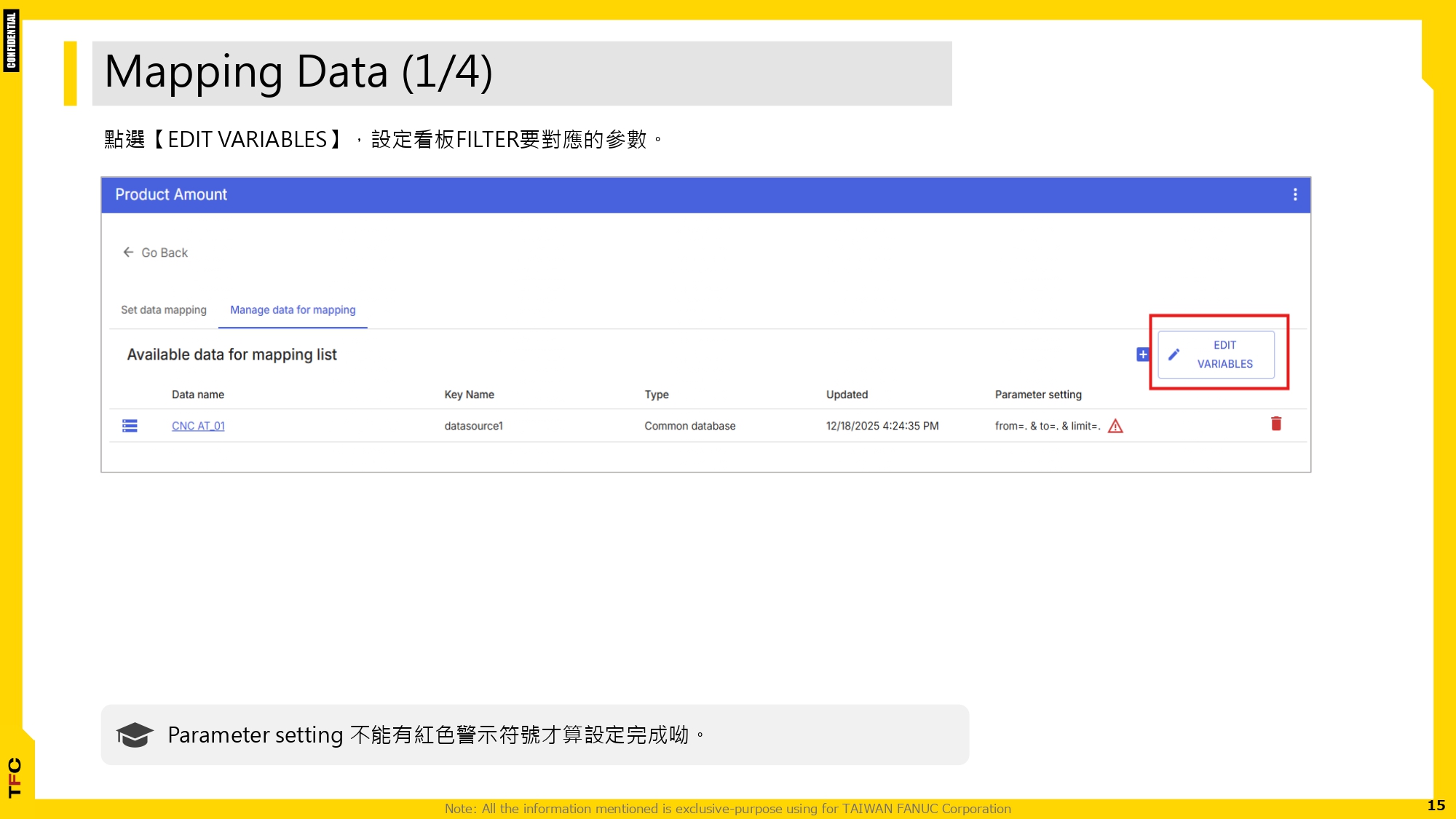The width and height of the screenshot is (1456, 819).
Task: Click the Product Amount title bar
Action: pos(170,194)
